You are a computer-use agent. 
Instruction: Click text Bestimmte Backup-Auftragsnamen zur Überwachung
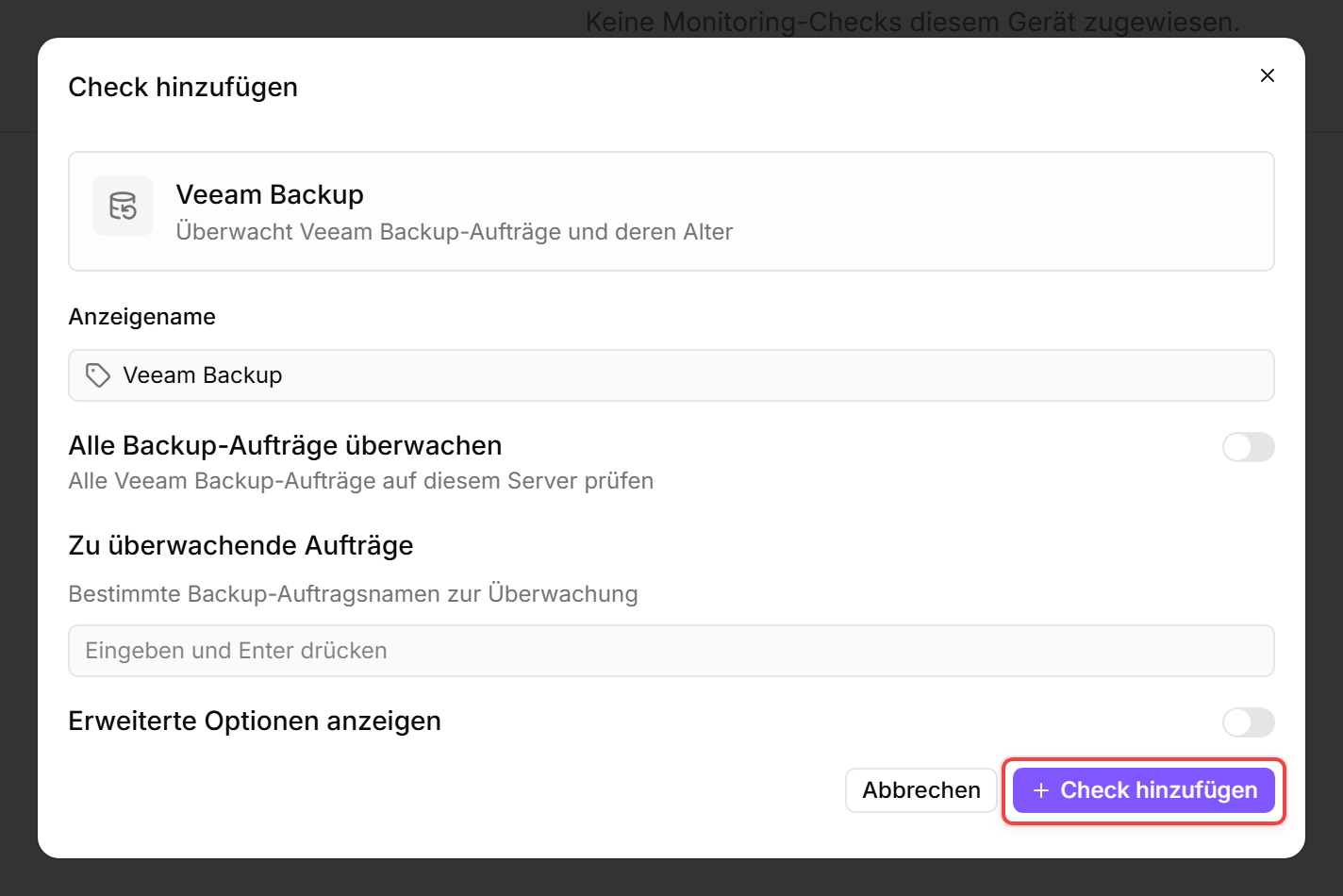[354, 594]
